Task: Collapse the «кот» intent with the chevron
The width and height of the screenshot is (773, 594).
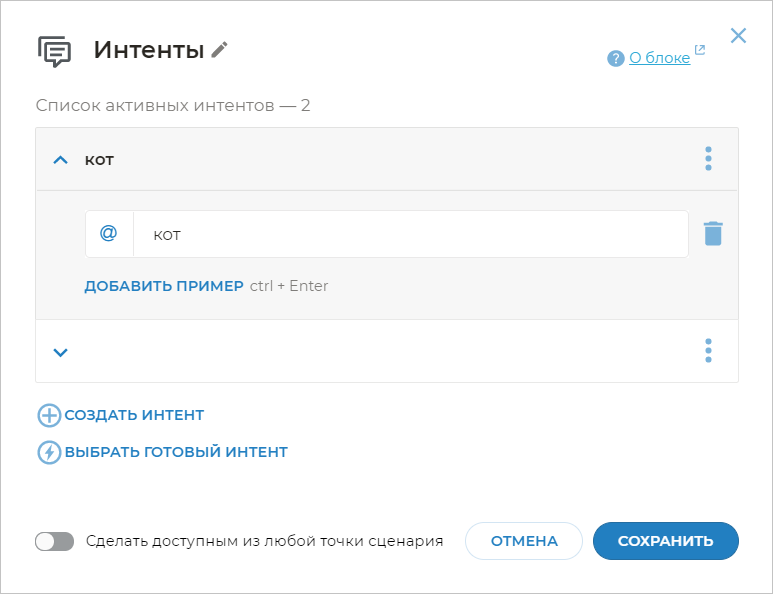Action: pyautogui.click(x=60, y=159)
